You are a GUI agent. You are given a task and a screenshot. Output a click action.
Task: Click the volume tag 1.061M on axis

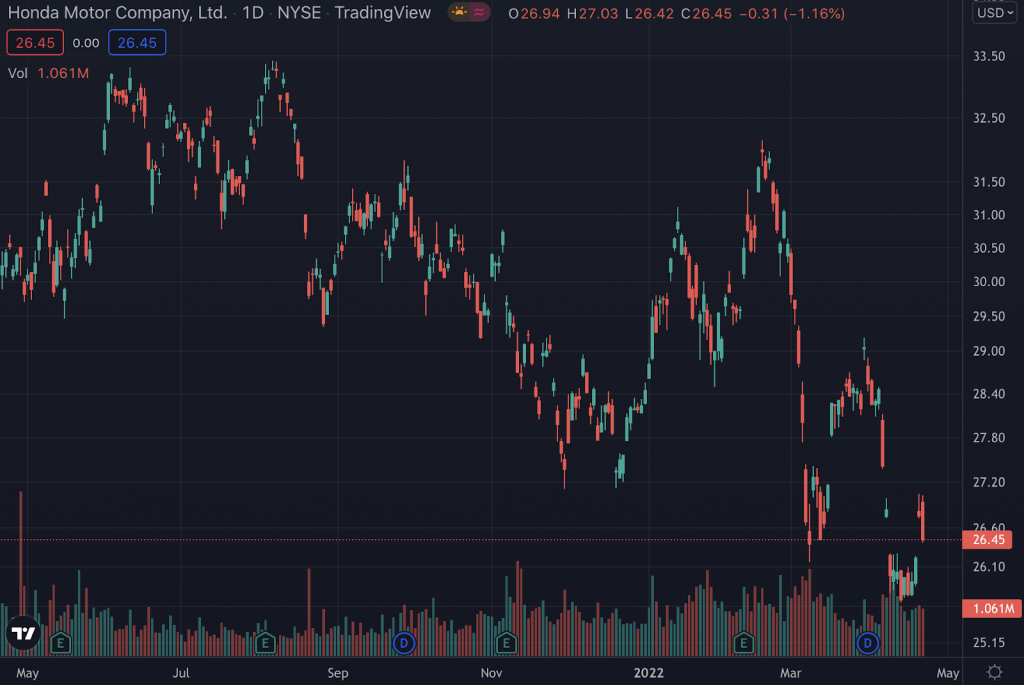coord(993,609)
